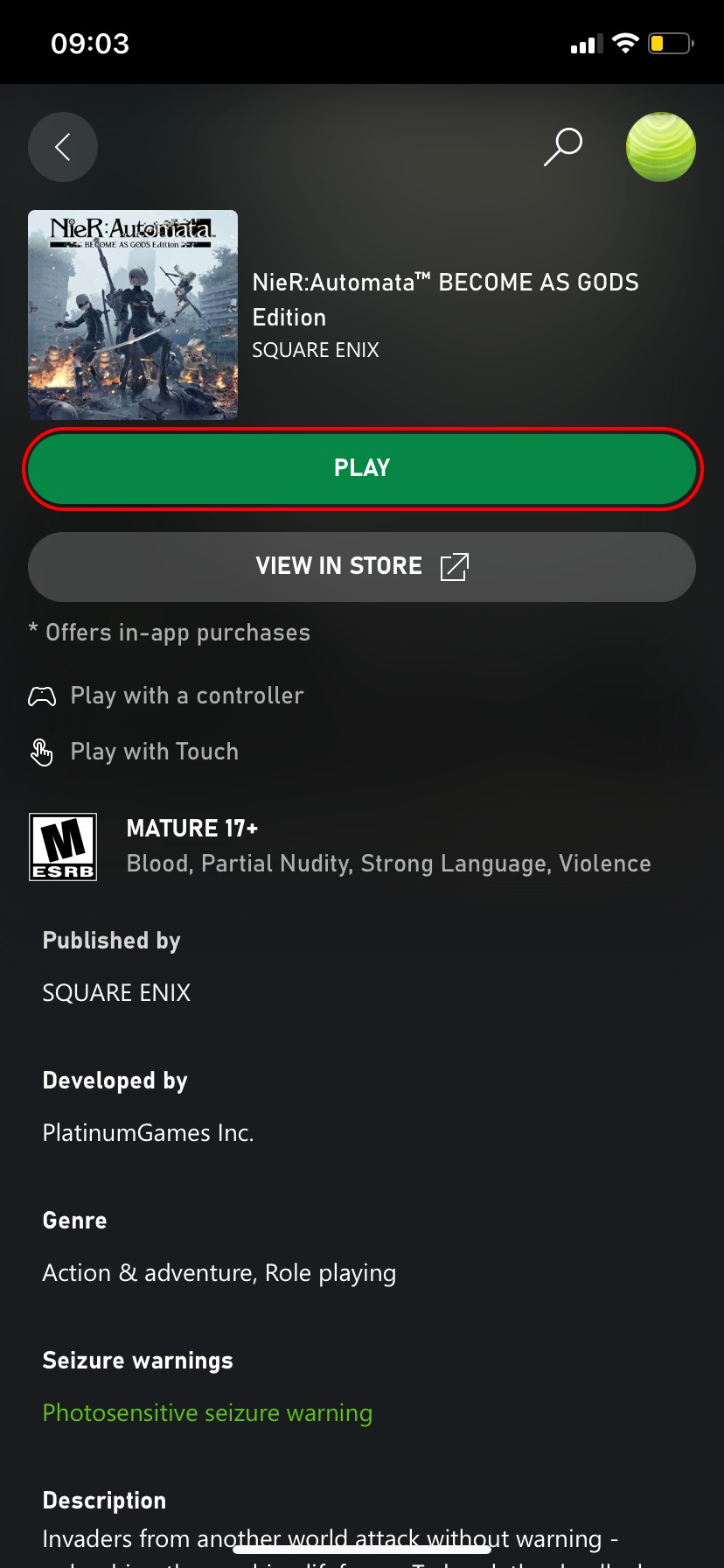Tap PlatinumGames Inc. developer name

[x=148, y=1133]
